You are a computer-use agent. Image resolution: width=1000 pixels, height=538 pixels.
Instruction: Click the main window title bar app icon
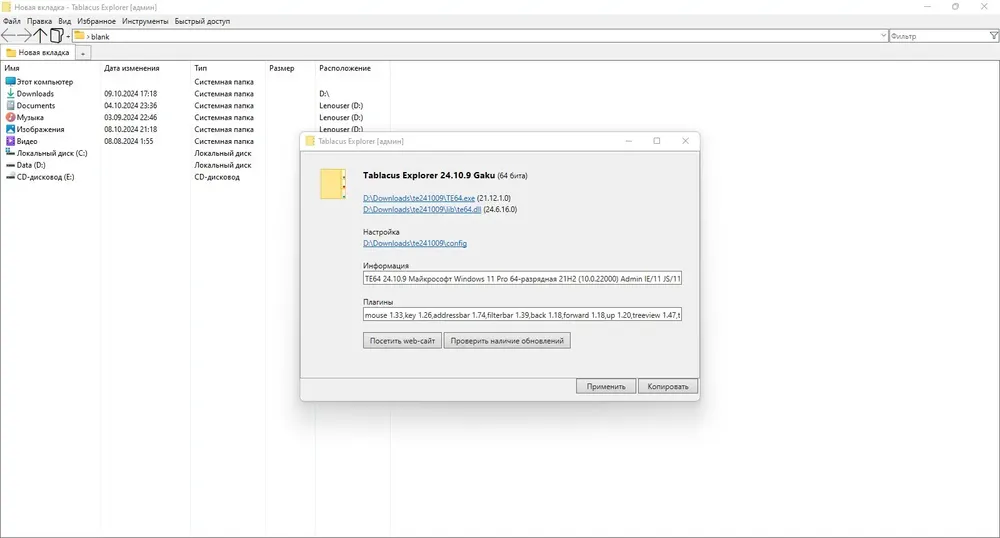pyautogui.click(x=6, y=7)
